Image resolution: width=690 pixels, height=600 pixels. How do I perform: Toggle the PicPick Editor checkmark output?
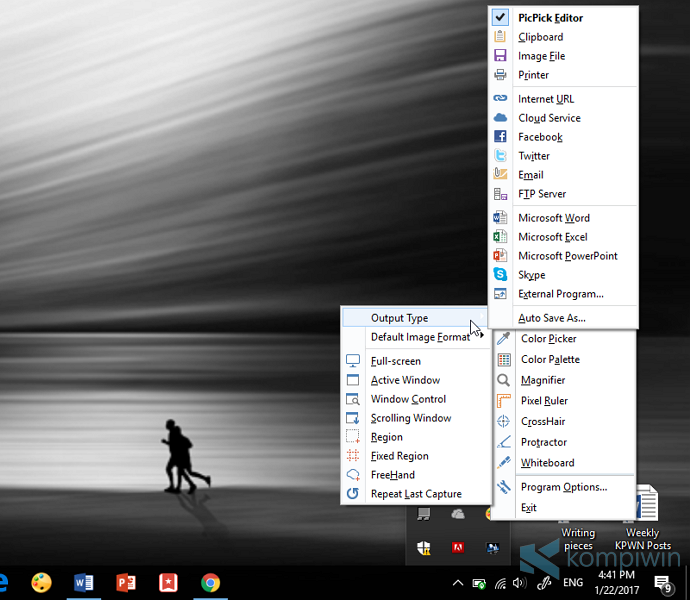coord(500,17)
